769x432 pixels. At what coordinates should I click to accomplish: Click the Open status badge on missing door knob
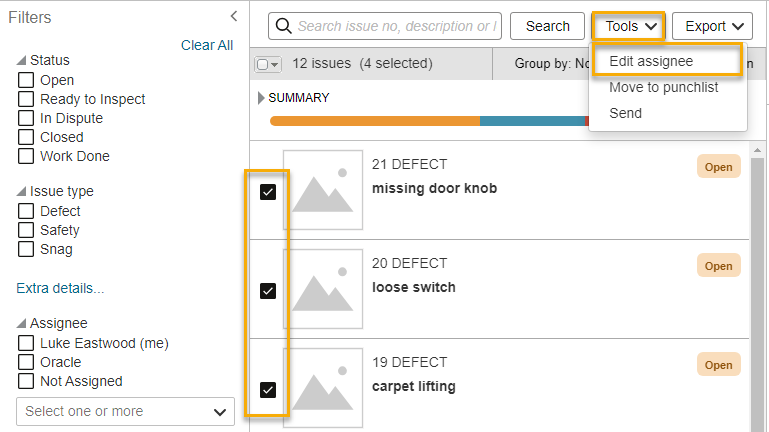[x=718, y=167]
